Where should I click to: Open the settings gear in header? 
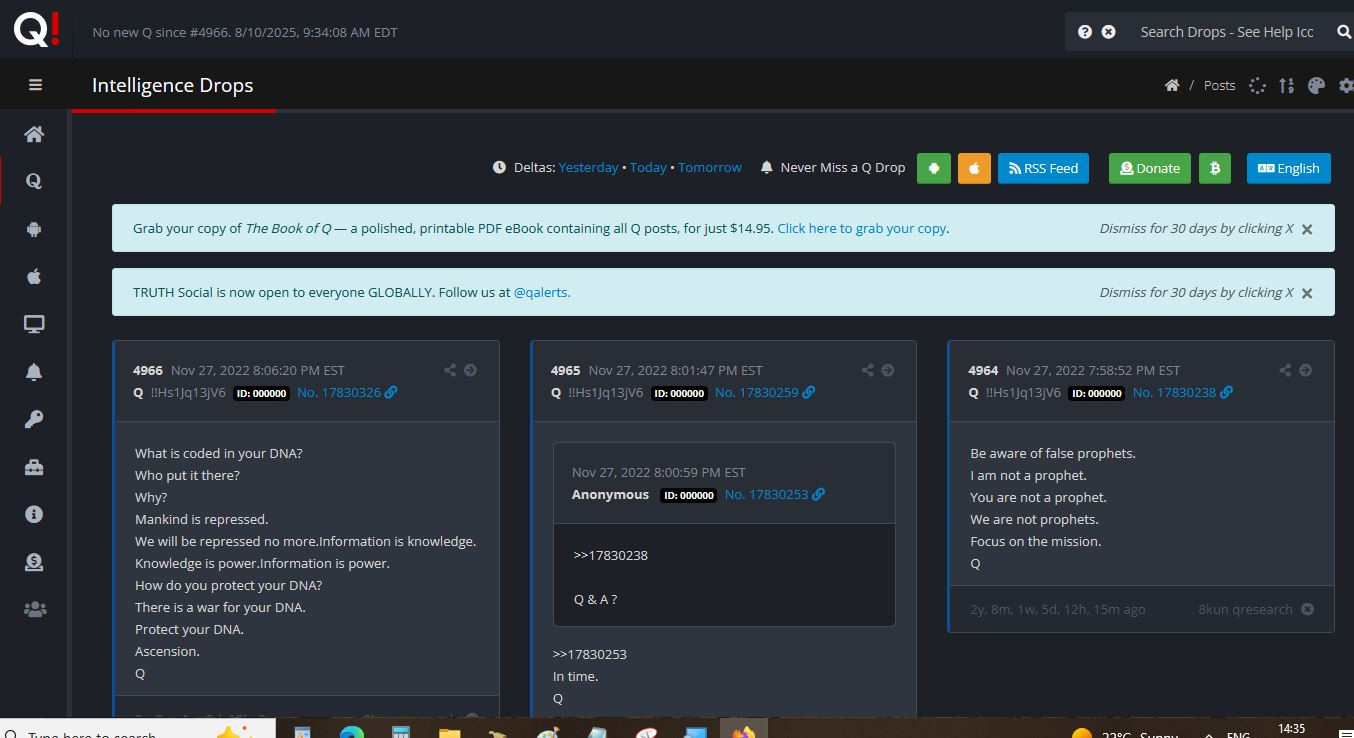tap(1346, 86)
